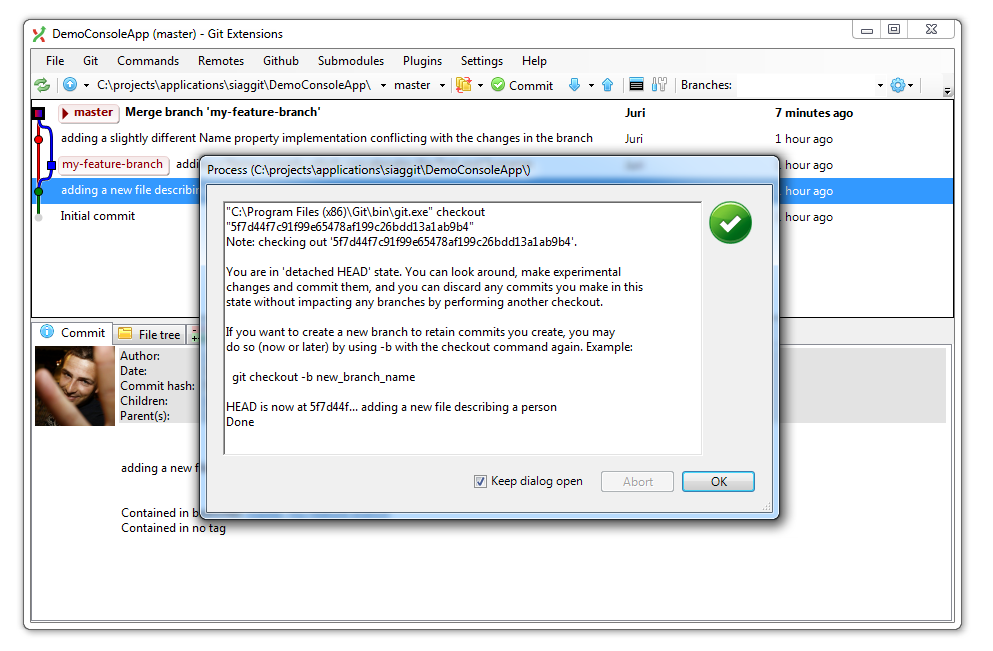Click the blue square graph node for my-feature-branch
This screenshot has height=651, width=993.
51,165
